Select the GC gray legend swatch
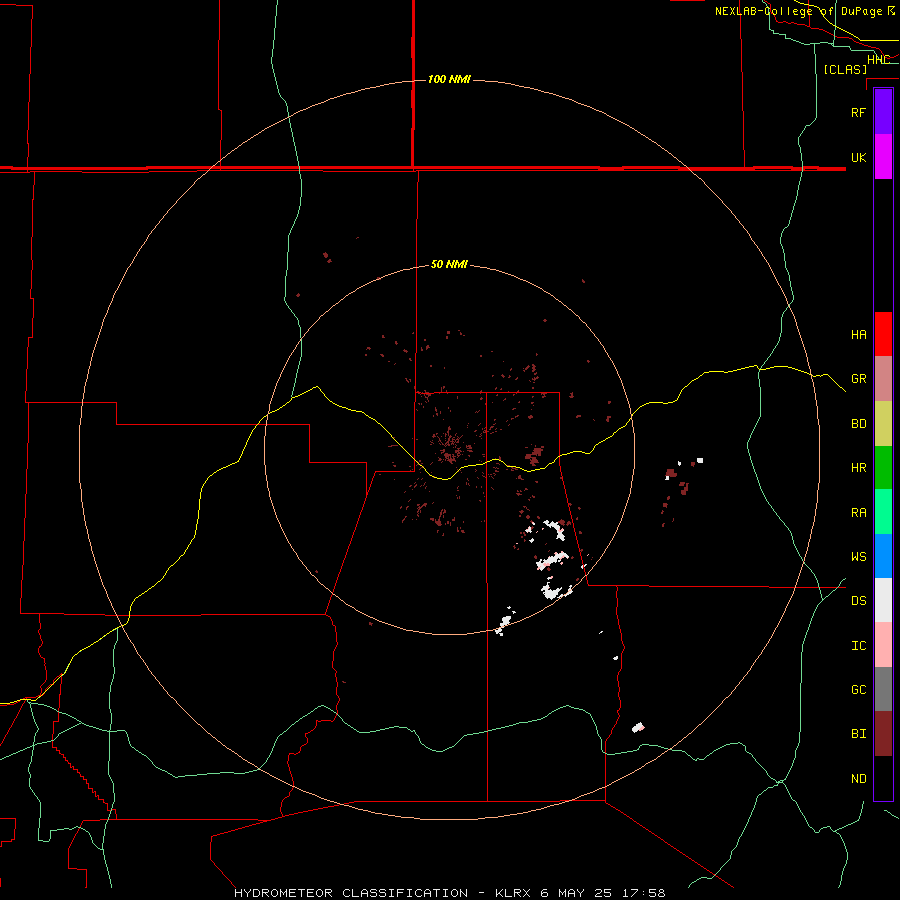Screen dimensions: 900x900 point(883,689)
